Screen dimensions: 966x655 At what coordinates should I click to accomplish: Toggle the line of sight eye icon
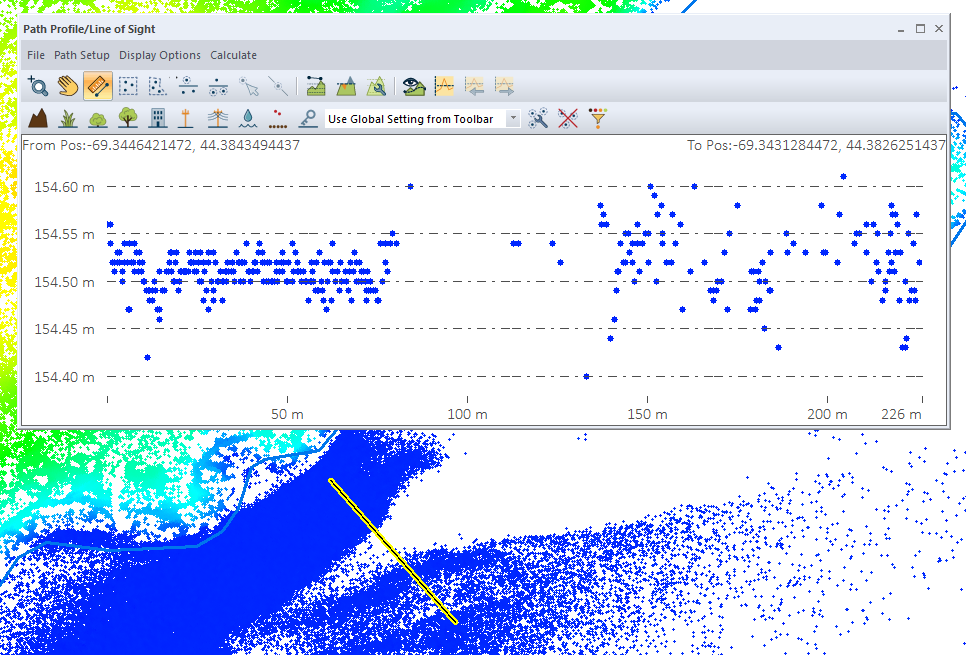(x=413, y=87)
